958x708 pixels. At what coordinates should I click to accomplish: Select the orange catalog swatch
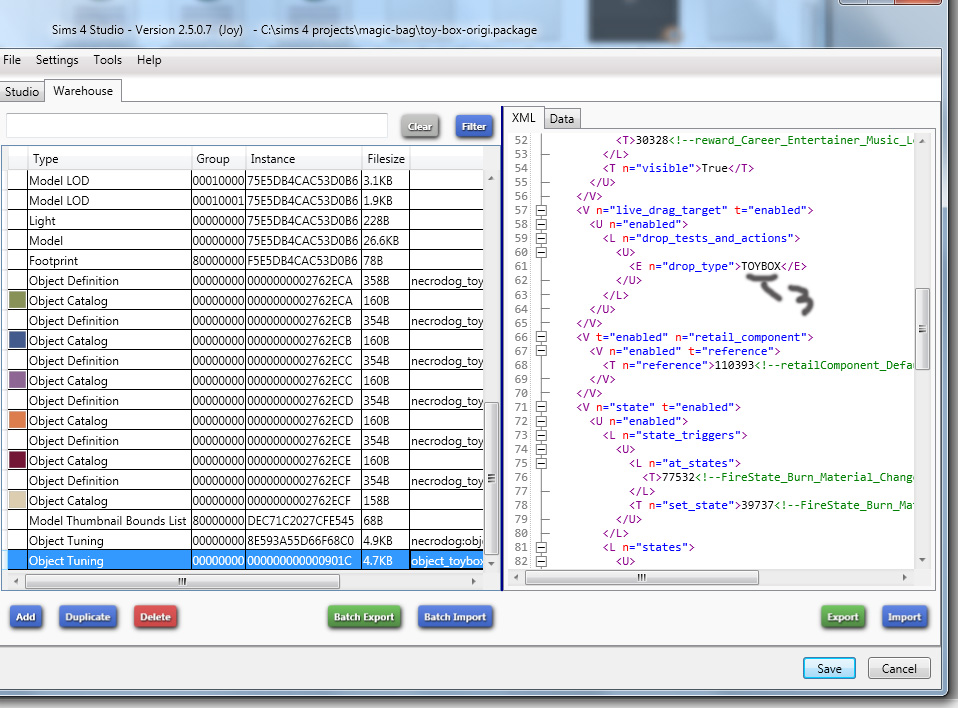pyautogui.click(x=17, y=420)
